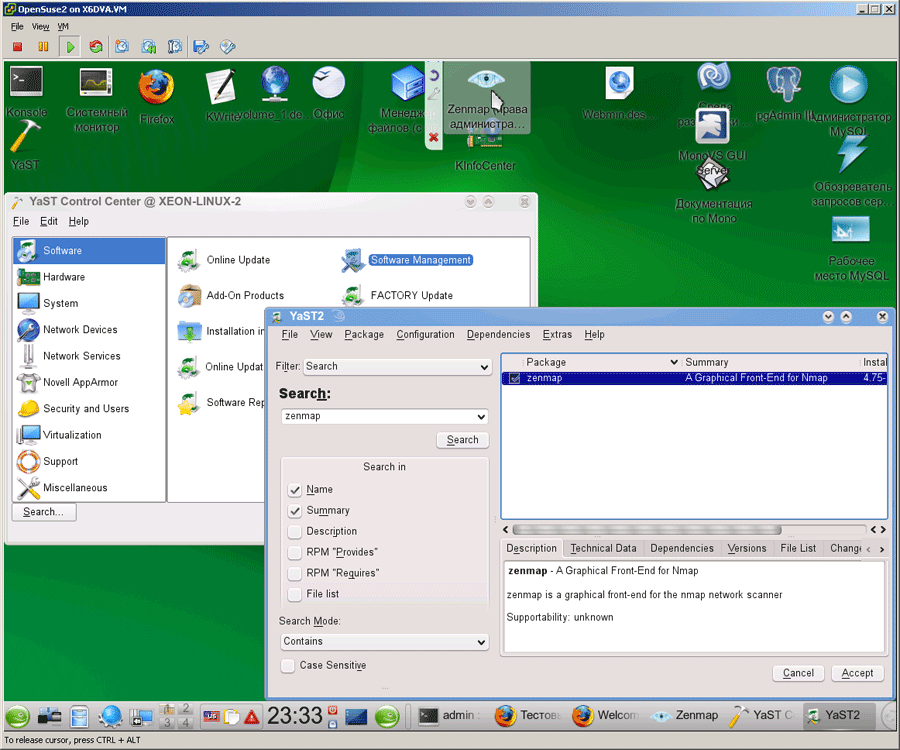Expand the zenmap search term combo box
Viewport: 900px width, 750px height.
point(481,417)
